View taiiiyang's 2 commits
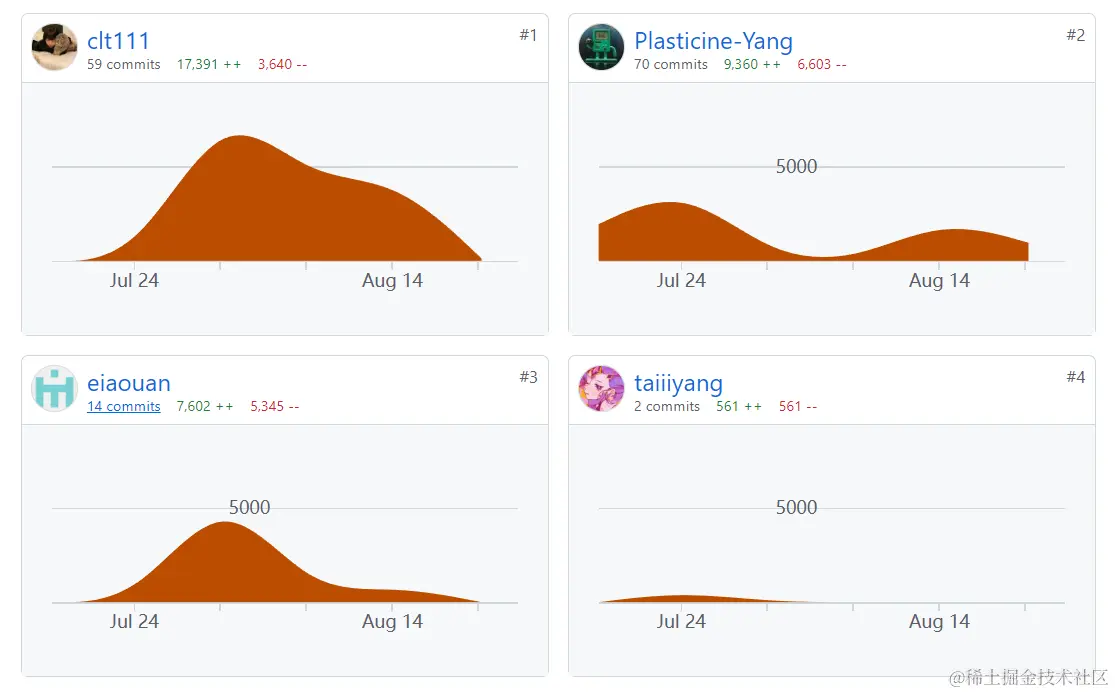 (x=666, y=406)
